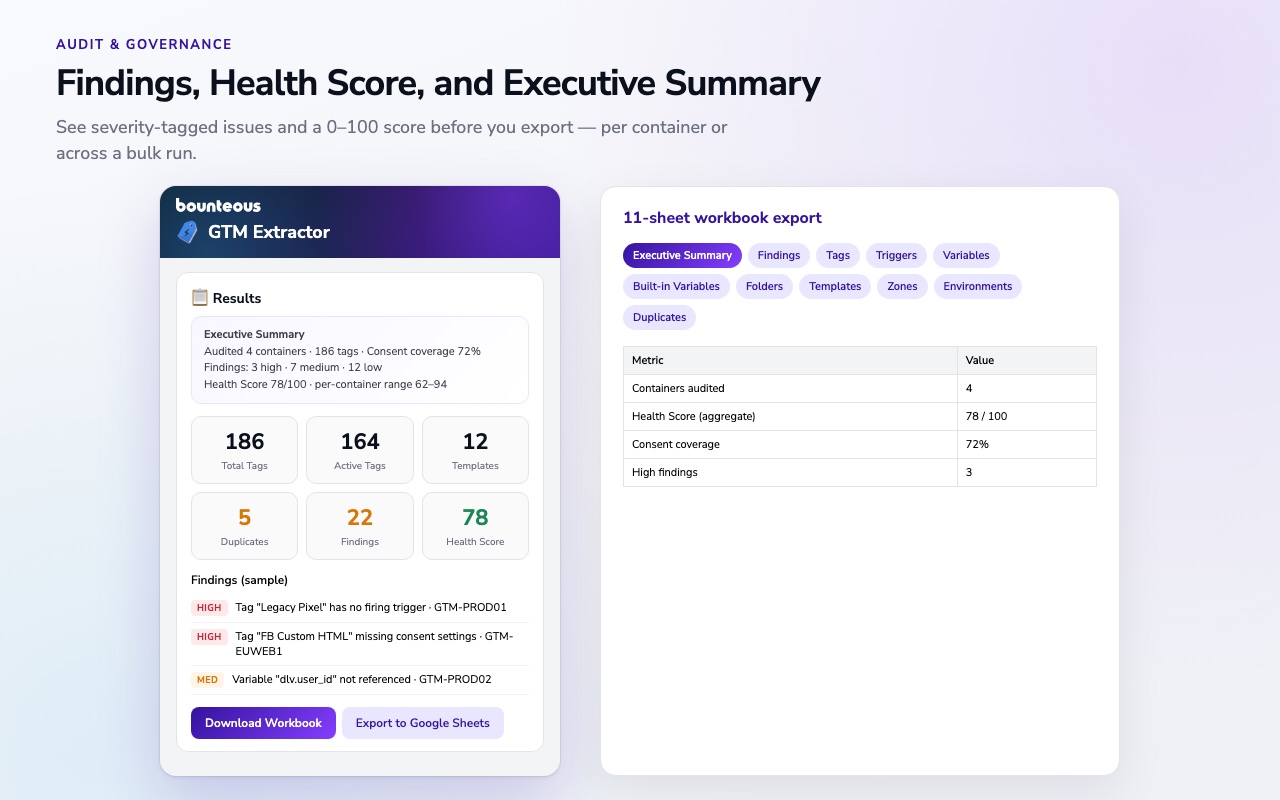Switch to the Zones sheet tab
The height and width of the screenshot is (800, 1280).
click(902, 286)
